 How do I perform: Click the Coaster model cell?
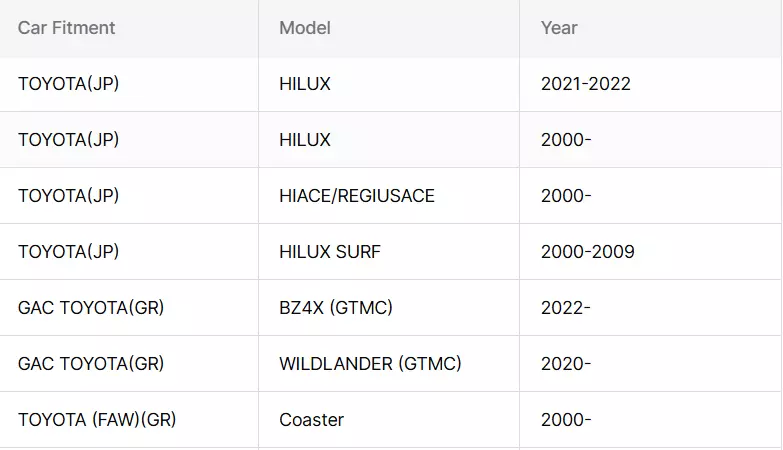(x=389, y=420)
